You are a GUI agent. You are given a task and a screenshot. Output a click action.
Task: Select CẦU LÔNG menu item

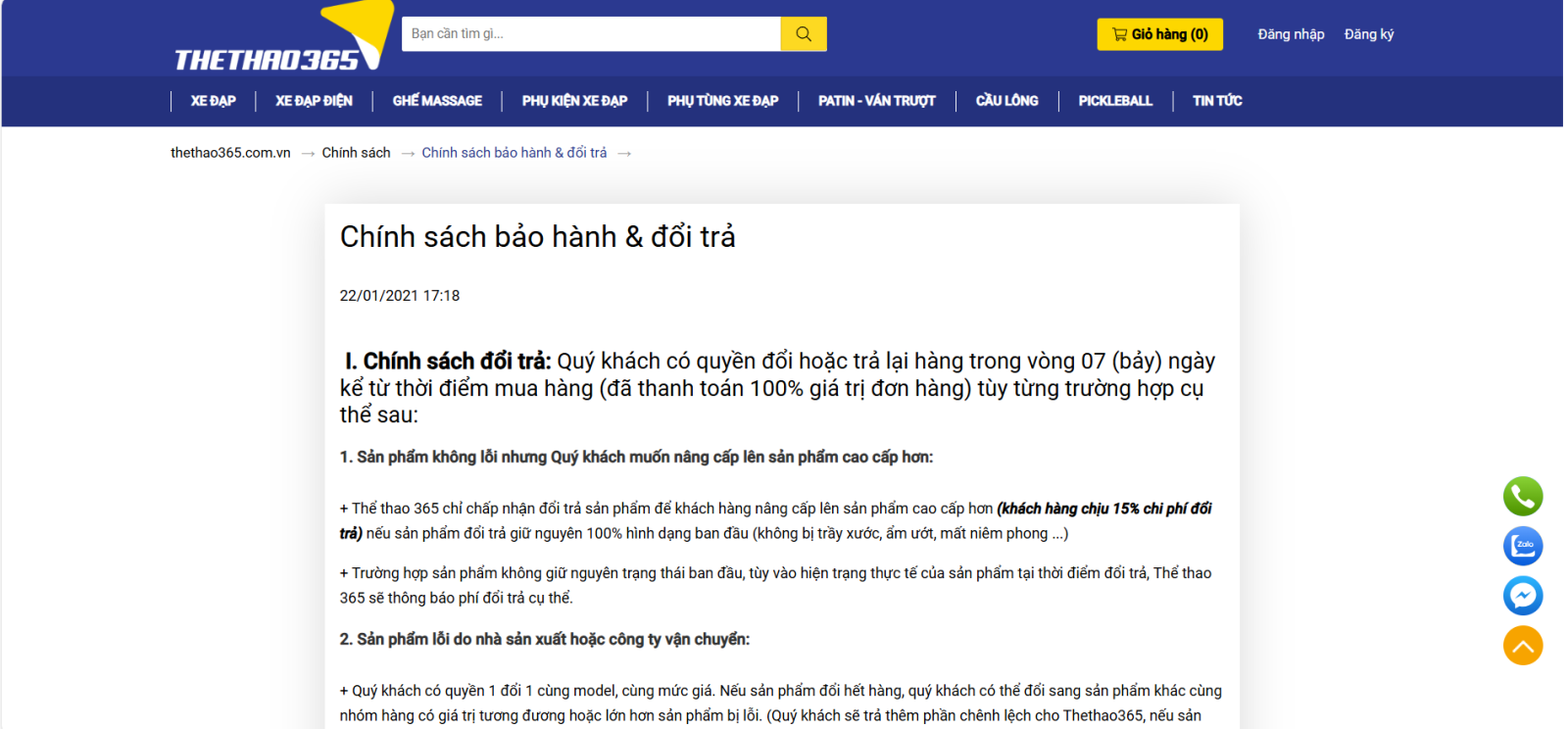[1006, 101]
